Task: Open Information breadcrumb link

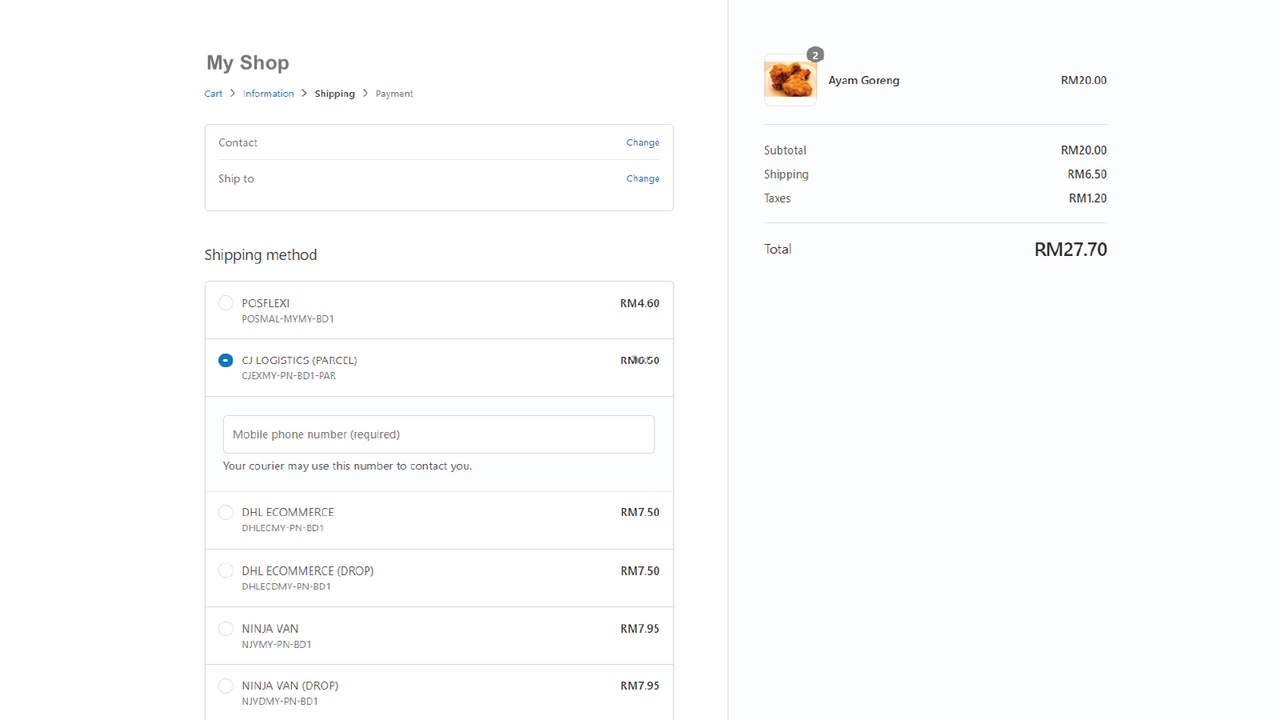Action: tap(268, 94)
